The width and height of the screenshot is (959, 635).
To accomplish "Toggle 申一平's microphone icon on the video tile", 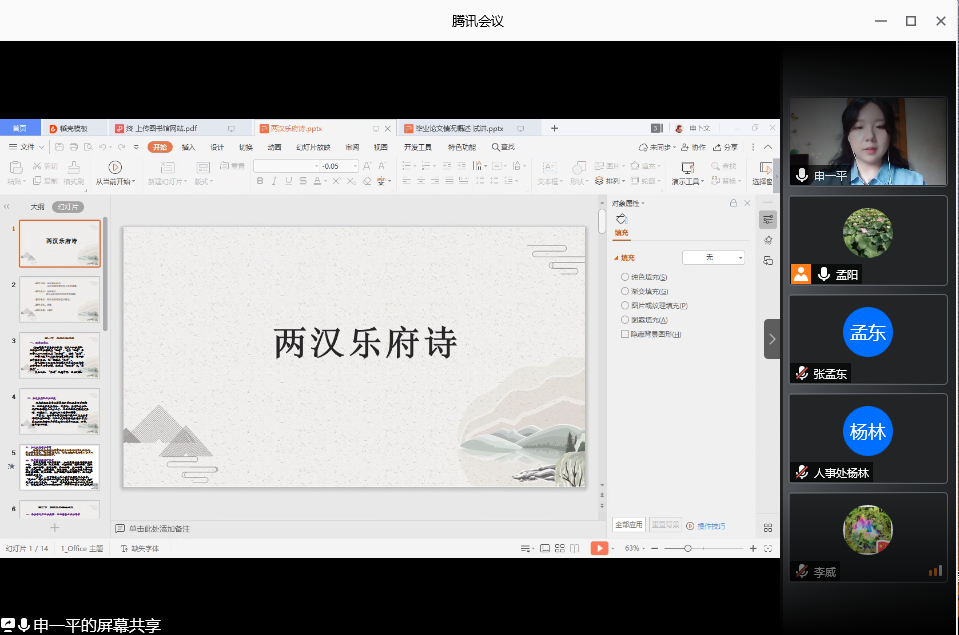I will click(x=802, y=176).
